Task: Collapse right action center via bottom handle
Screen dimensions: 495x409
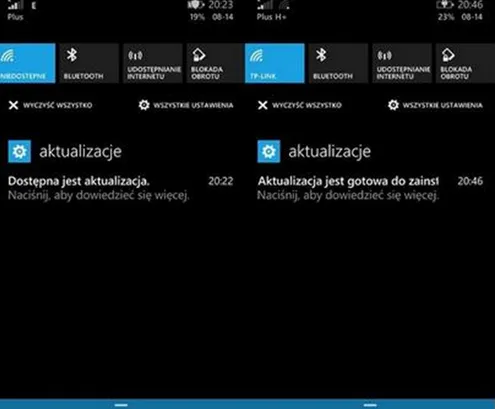Action: tap(370, 405)
